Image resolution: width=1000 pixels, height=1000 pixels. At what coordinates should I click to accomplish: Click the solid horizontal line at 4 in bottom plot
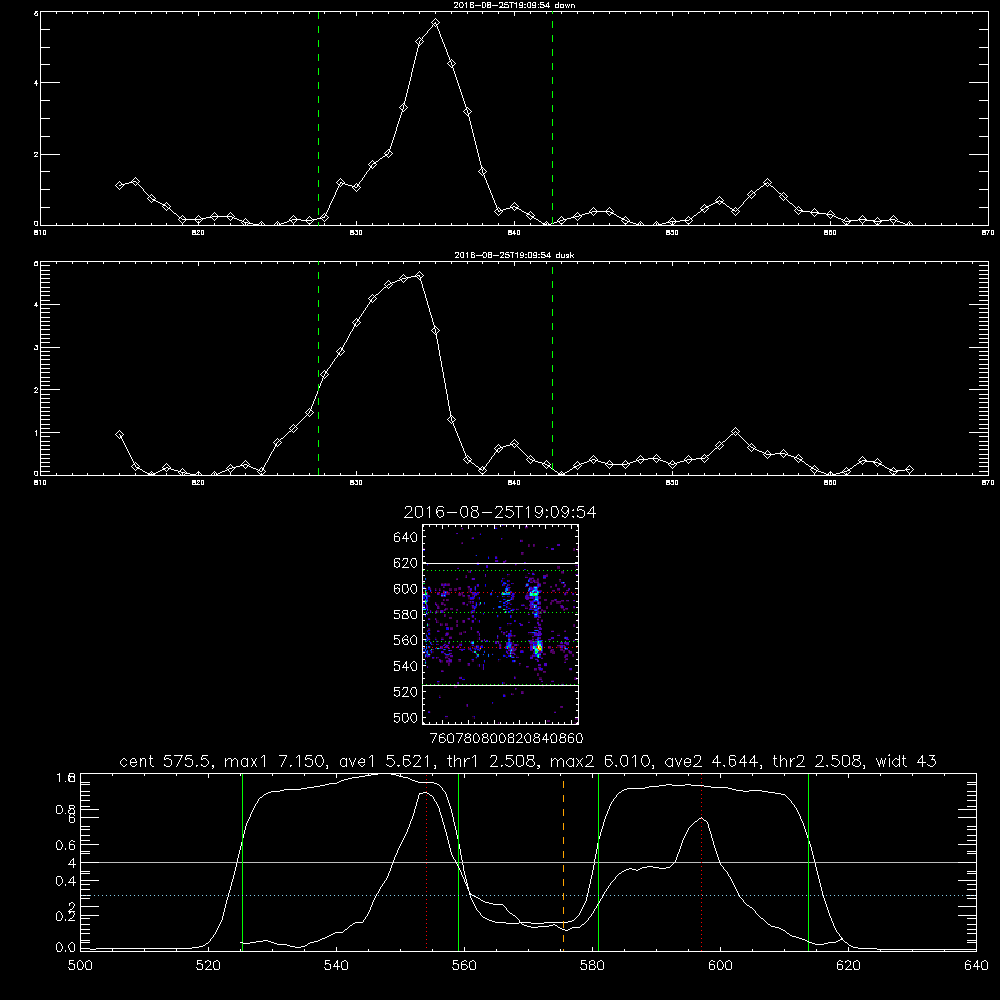(x=528, y=862)
